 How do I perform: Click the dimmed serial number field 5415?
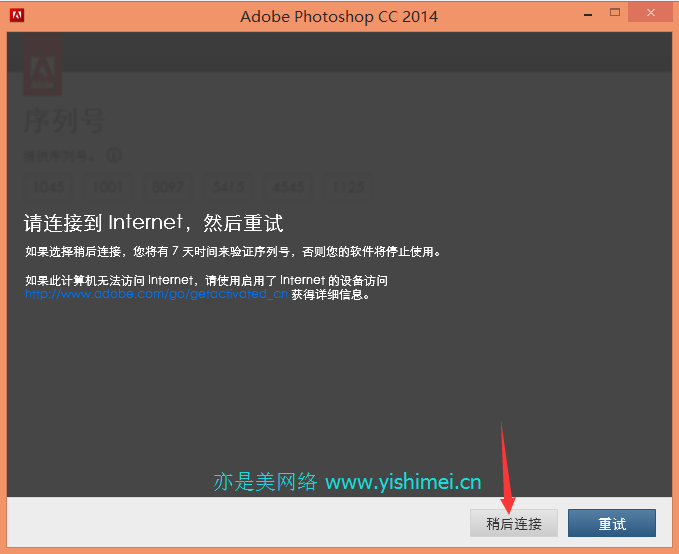228,187
